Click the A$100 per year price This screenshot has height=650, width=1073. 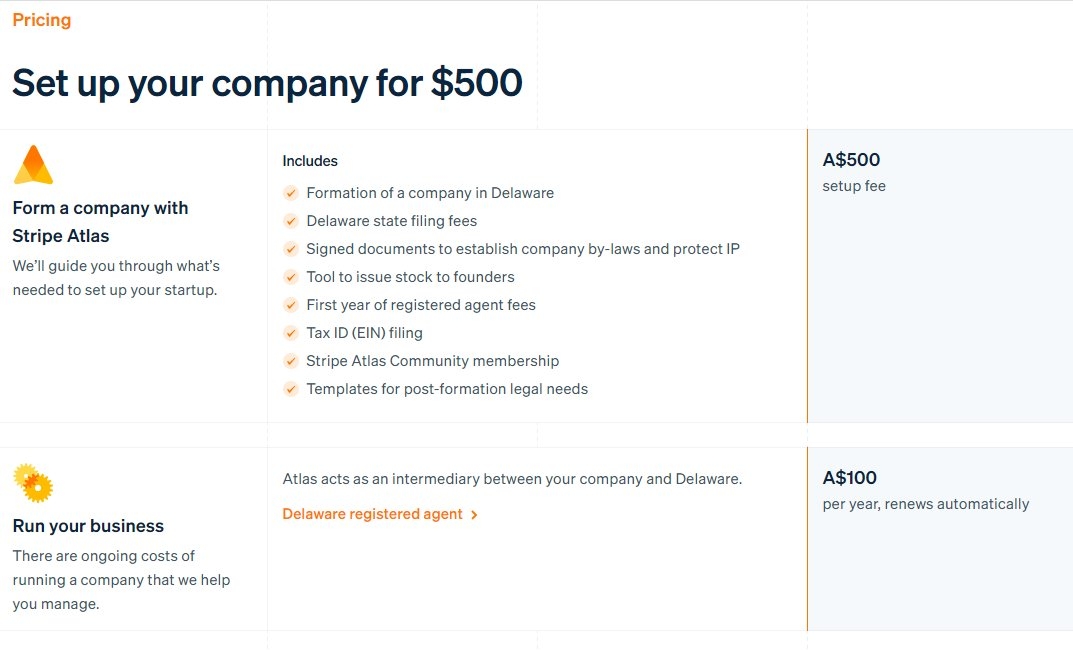(849, 478)
